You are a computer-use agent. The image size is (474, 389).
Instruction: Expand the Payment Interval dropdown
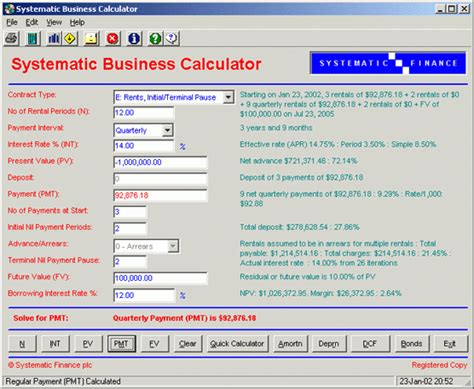167,130
